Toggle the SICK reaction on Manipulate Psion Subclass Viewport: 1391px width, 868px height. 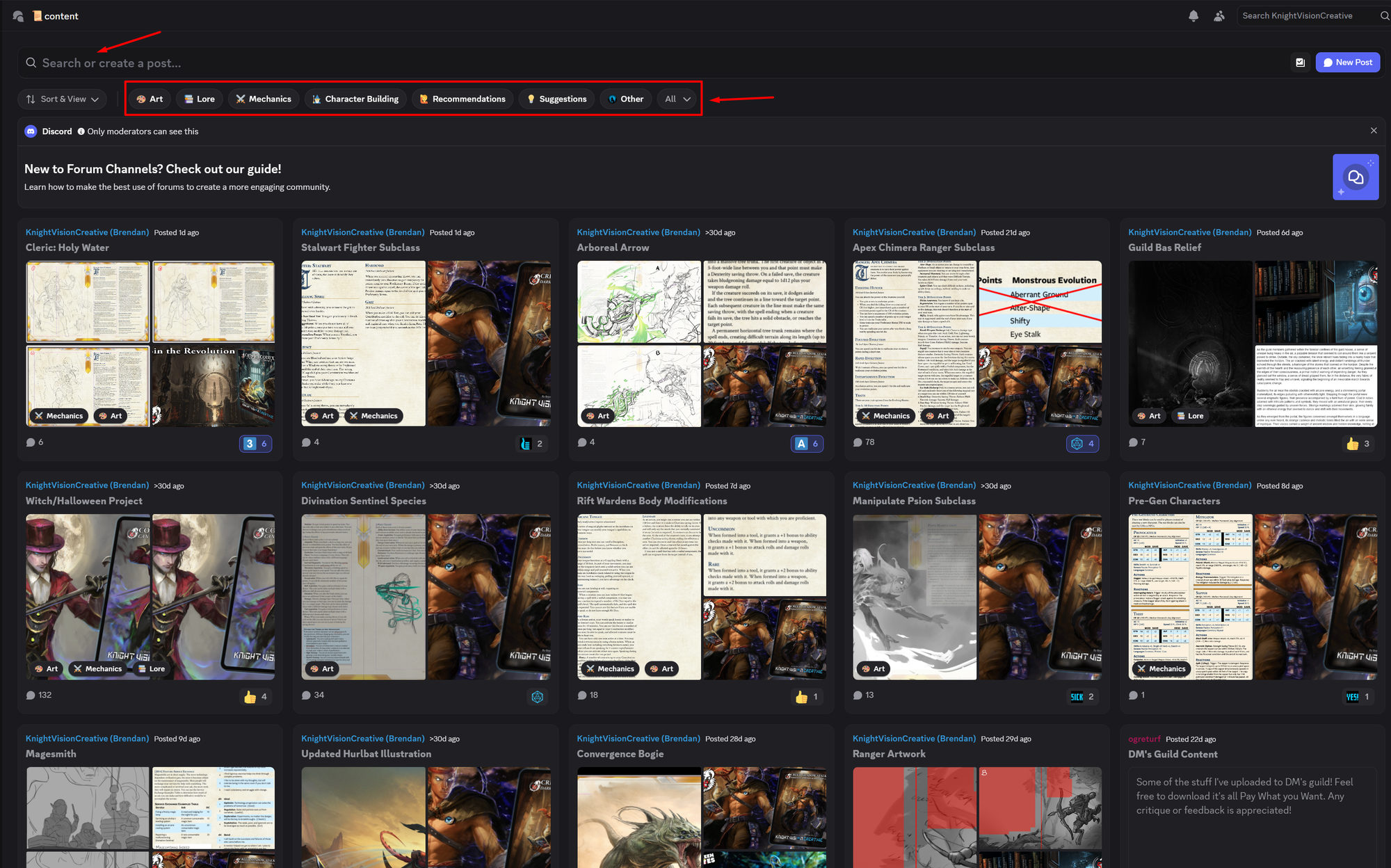(1082, 697)
